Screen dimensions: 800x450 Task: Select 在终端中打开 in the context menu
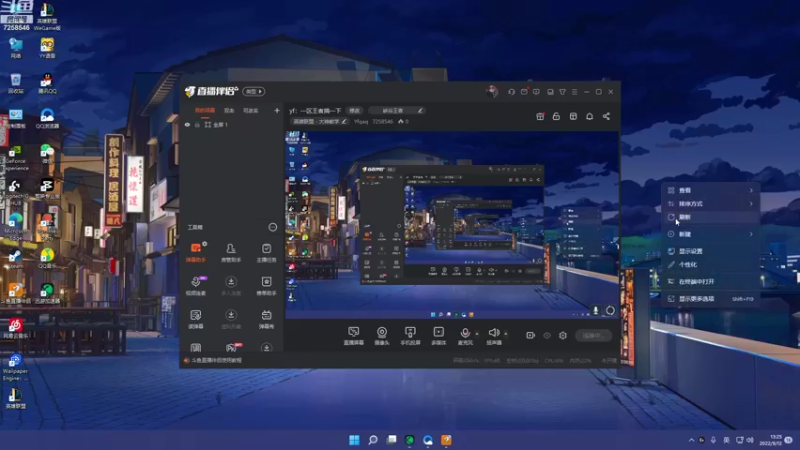point(711,282)
